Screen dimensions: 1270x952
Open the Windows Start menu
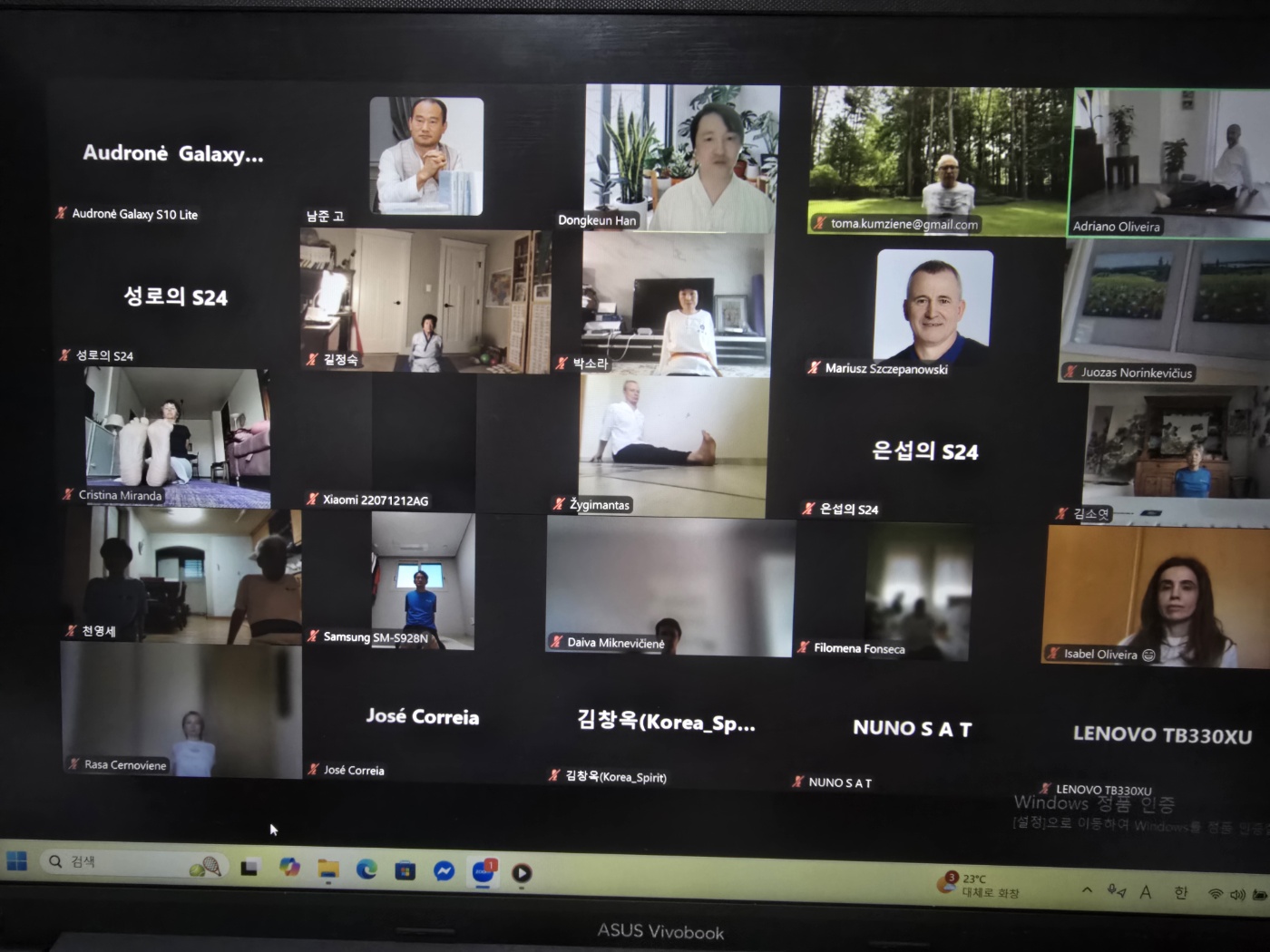tap(16, 860)
